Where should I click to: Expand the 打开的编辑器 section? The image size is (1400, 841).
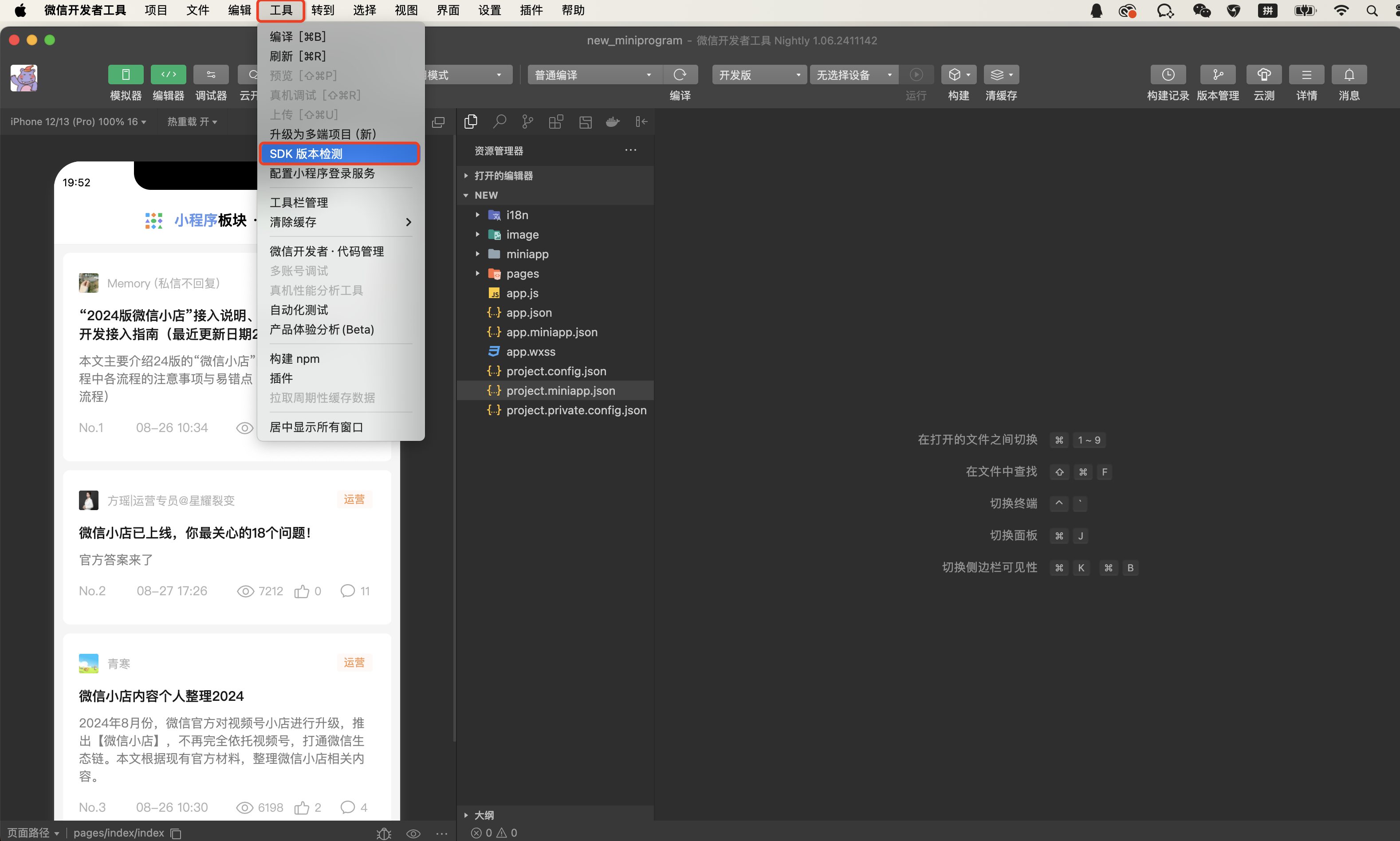555,176
